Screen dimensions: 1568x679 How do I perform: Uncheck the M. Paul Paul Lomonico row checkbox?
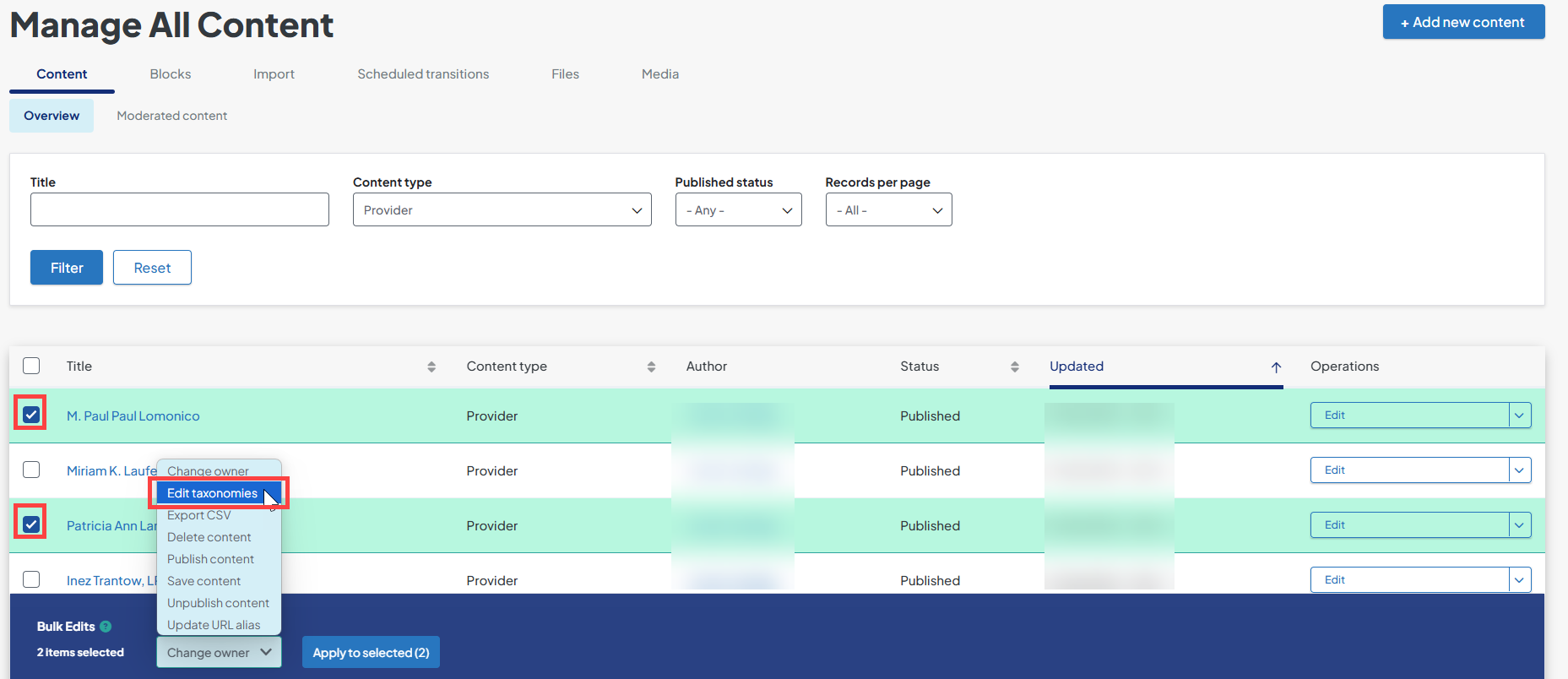coord(31,415)
